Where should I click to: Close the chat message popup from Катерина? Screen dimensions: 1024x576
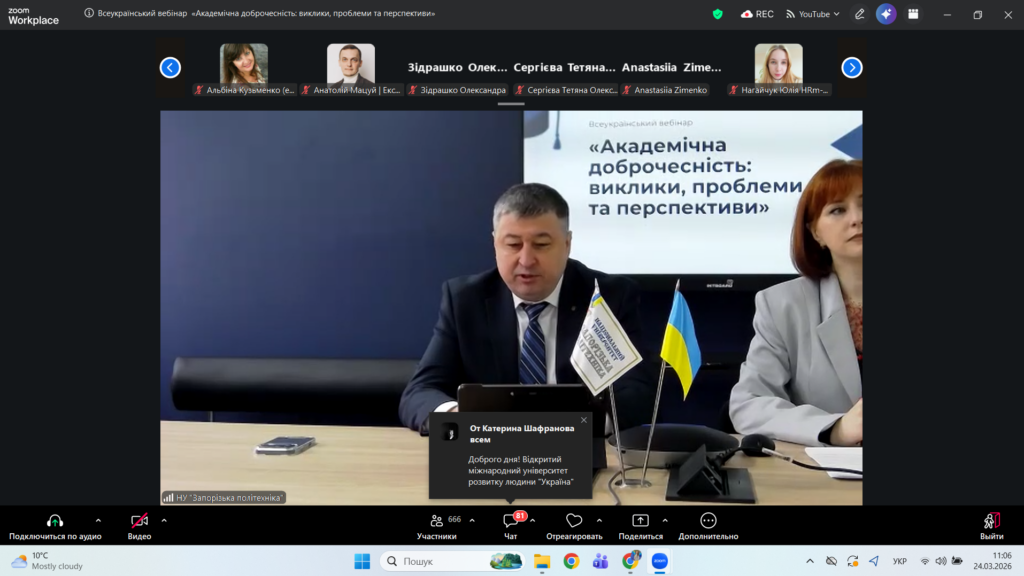tap(584, 420)
